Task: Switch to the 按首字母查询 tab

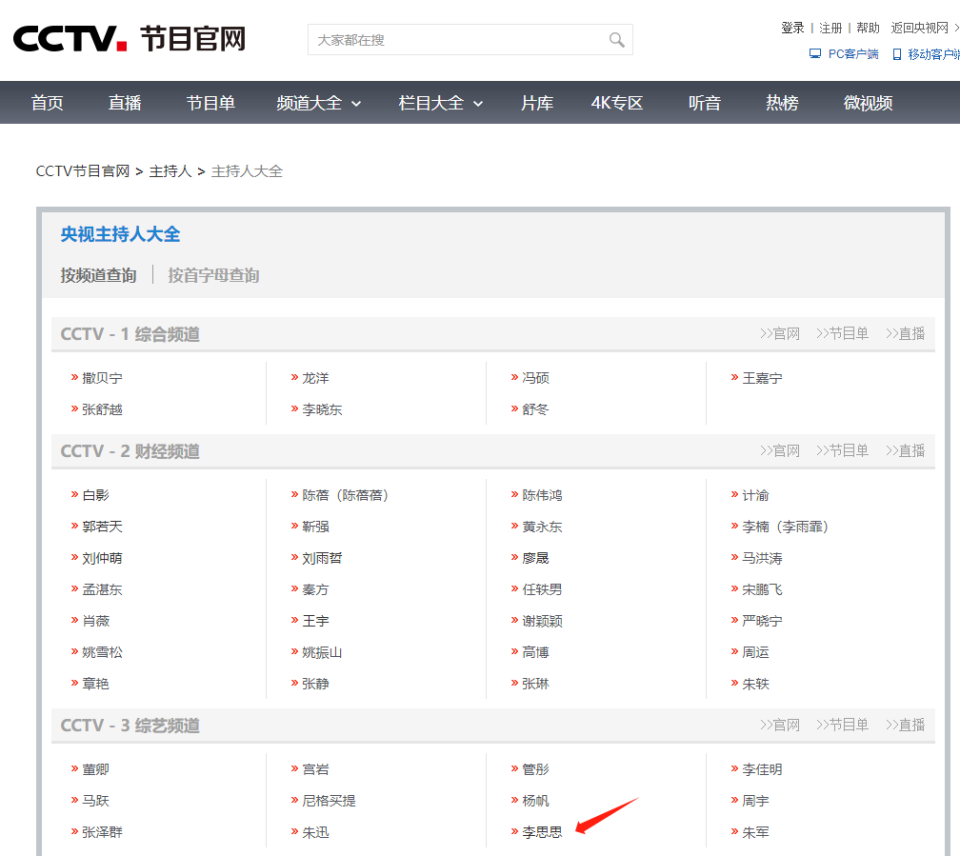Action: click(213, 275)
